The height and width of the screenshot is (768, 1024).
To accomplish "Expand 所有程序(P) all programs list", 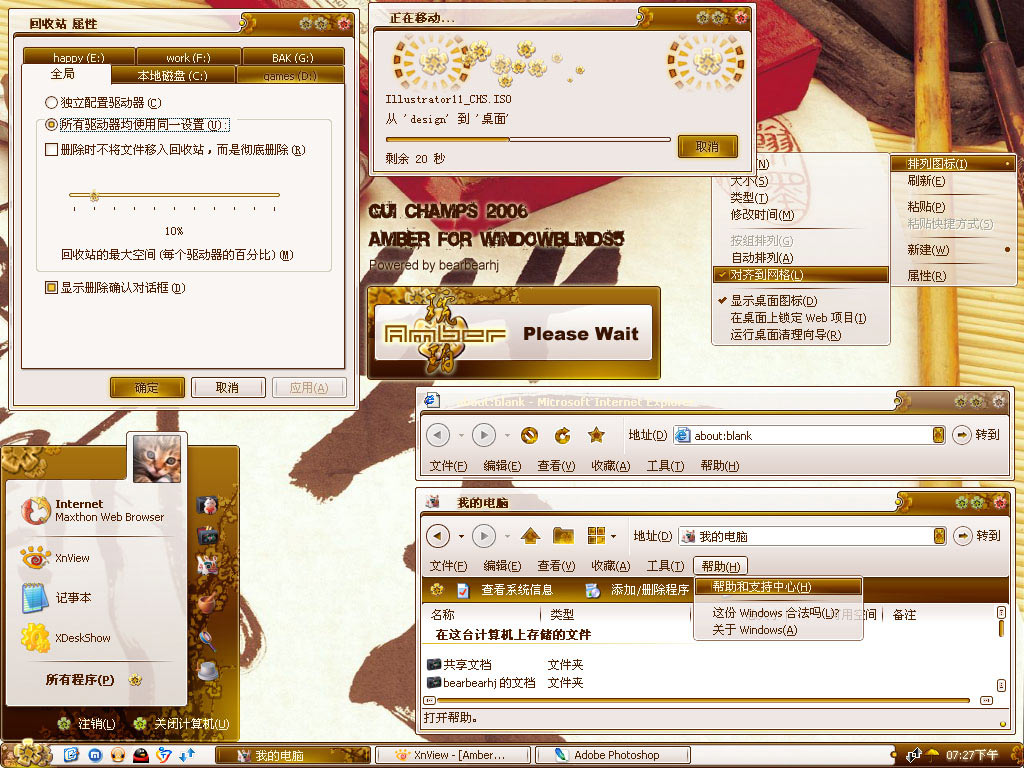I will (x=93, y=680).
